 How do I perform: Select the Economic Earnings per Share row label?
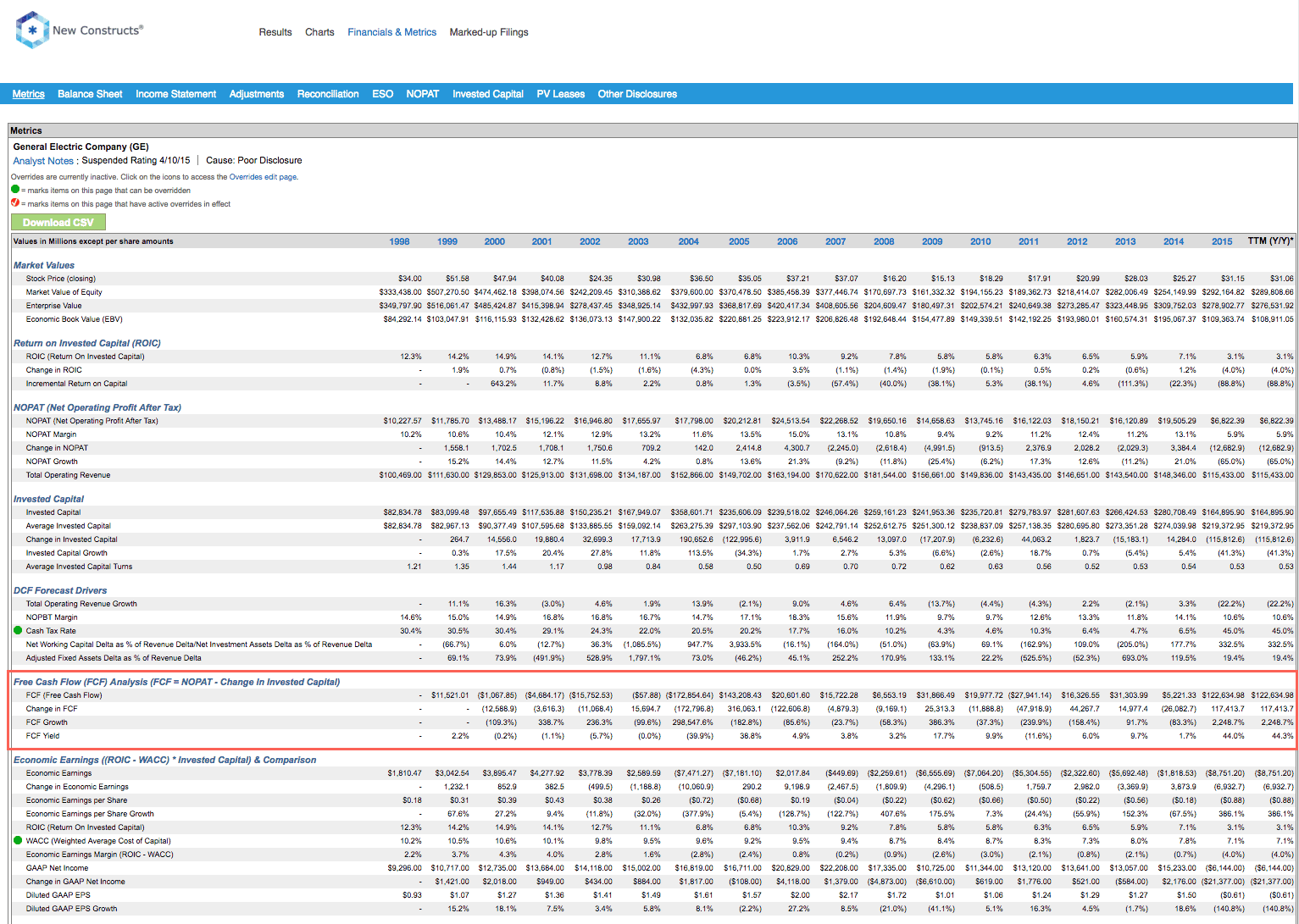point(76,800)
